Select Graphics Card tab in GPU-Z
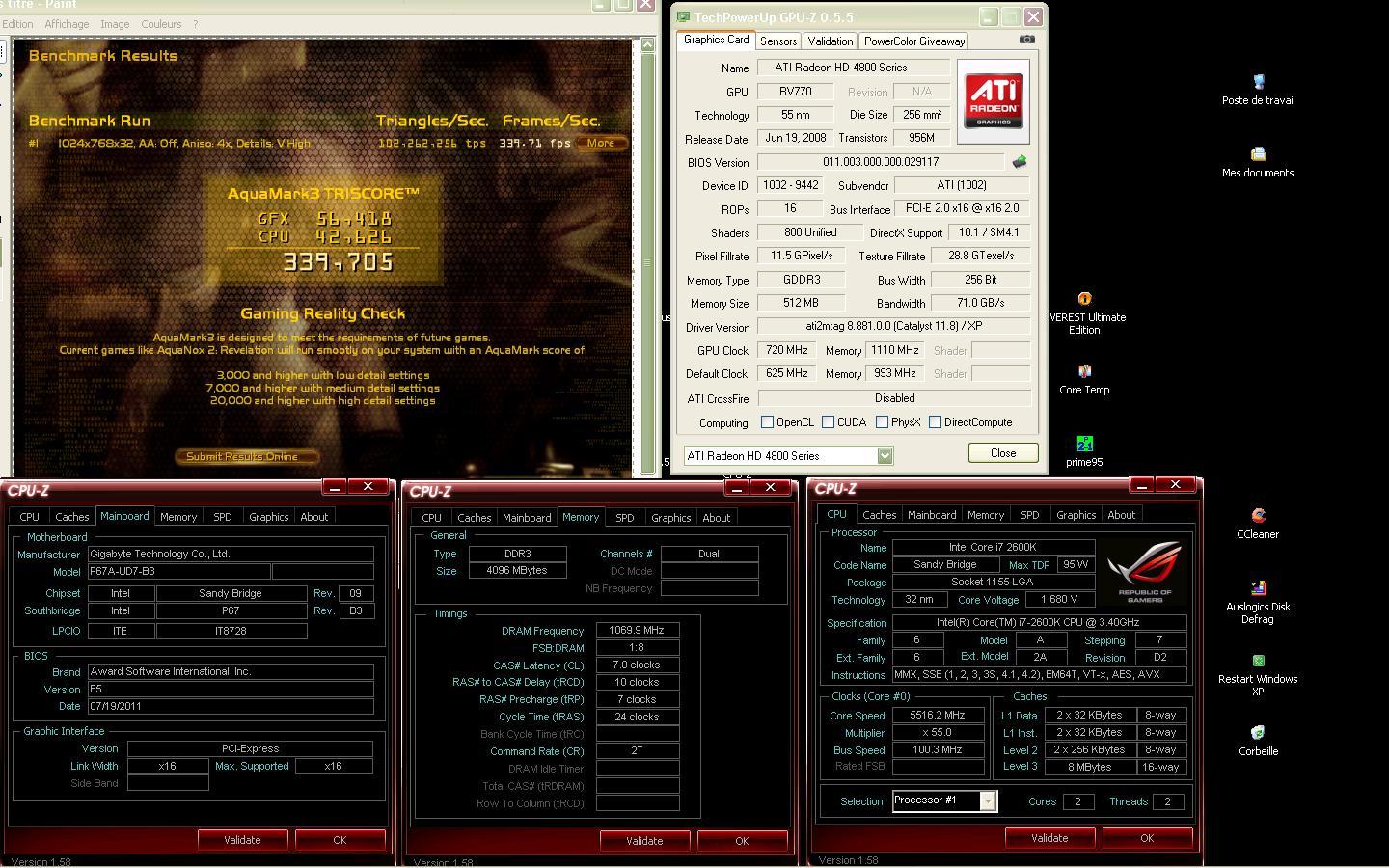The width and height of the screenshot is (1389, 868). [x=717, y=40]
